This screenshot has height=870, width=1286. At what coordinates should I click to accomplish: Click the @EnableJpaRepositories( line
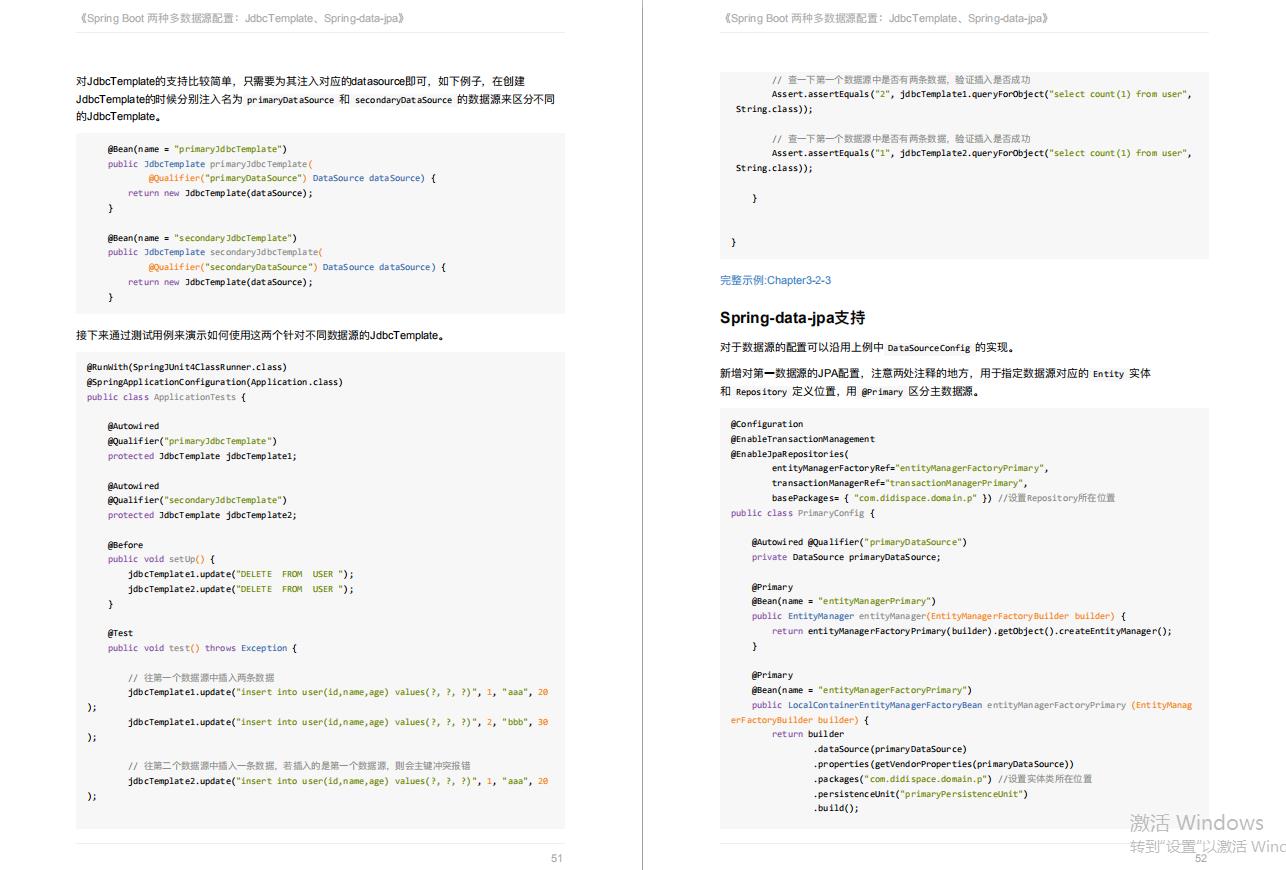click(789, 454)
